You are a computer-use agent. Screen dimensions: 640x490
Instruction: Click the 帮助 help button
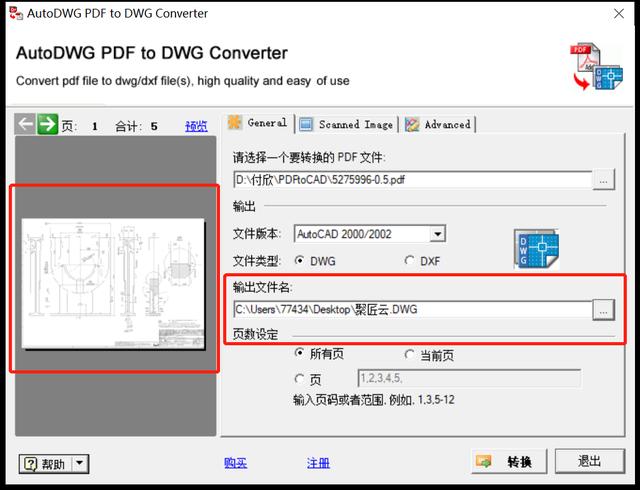[x=45, y=464]
